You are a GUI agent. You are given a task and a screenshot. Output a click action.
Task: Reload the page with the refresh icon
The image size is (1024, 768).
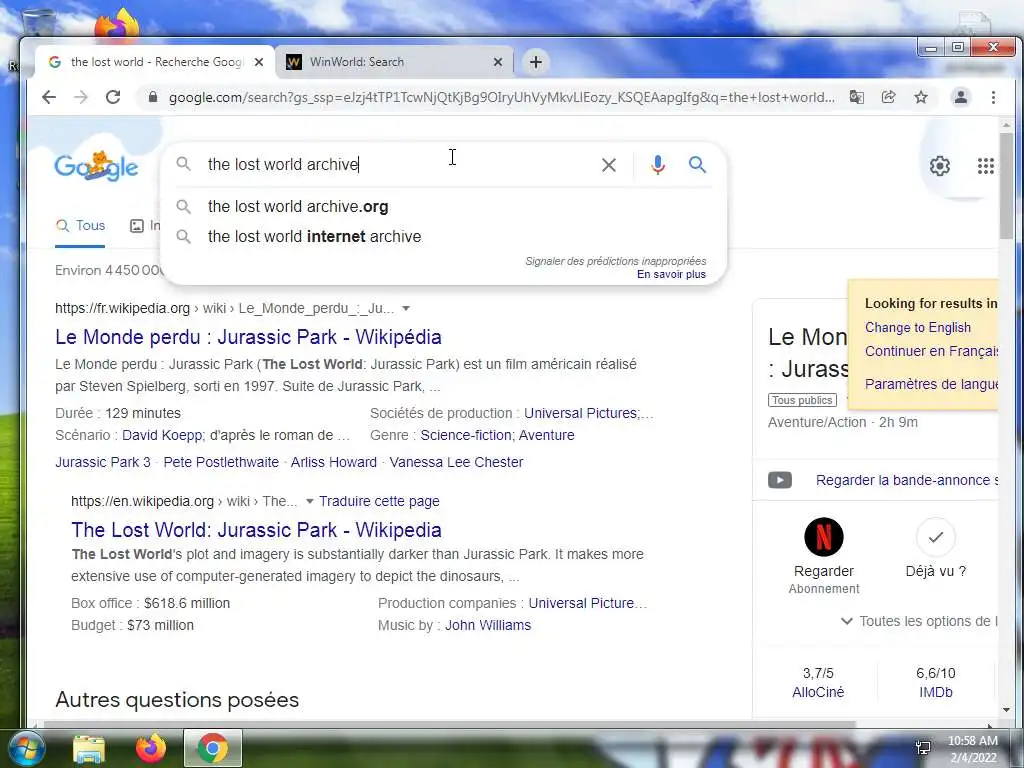[x=113, y=97]
